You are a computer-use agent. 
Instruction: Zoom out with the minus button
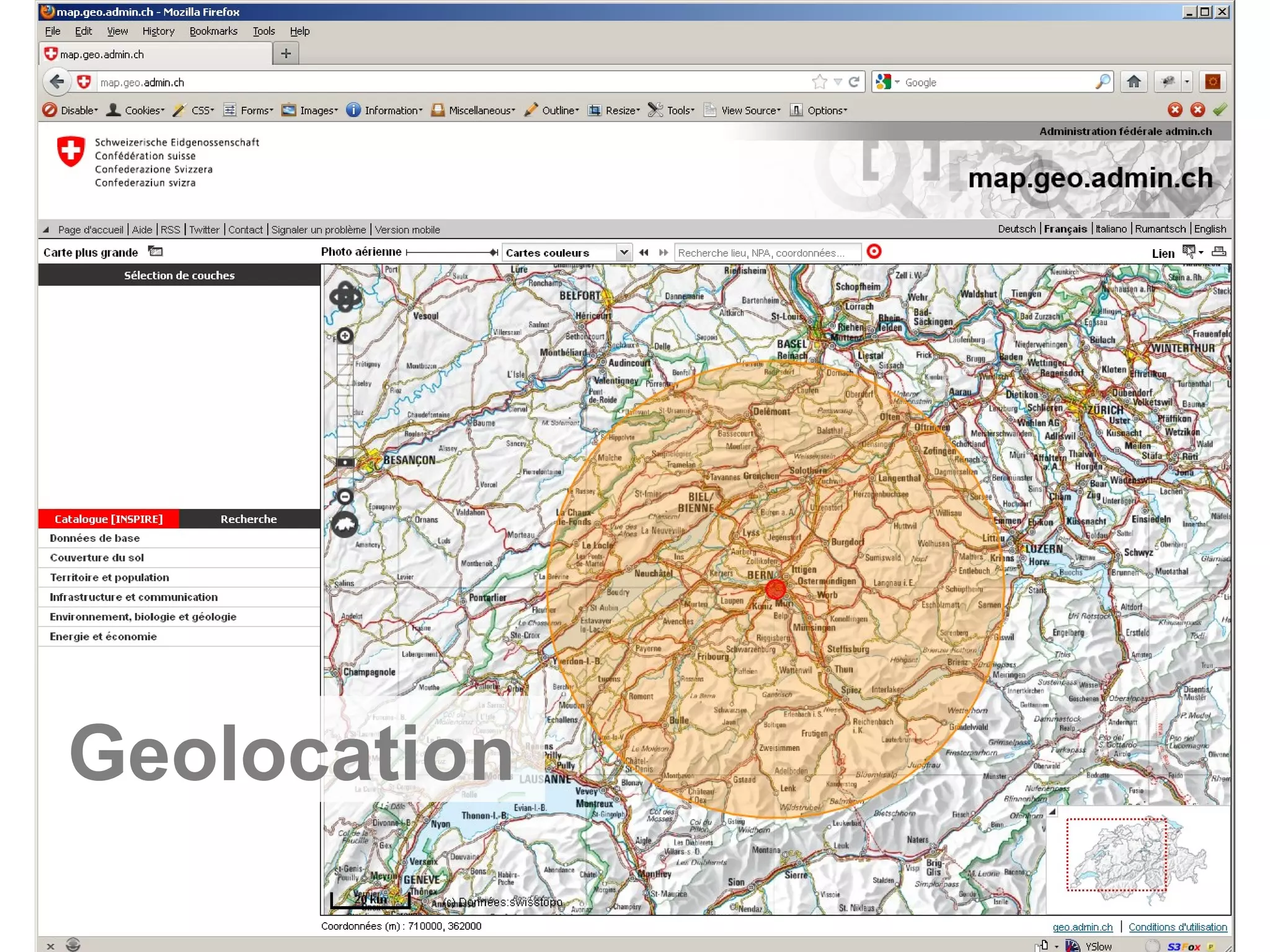345,496
